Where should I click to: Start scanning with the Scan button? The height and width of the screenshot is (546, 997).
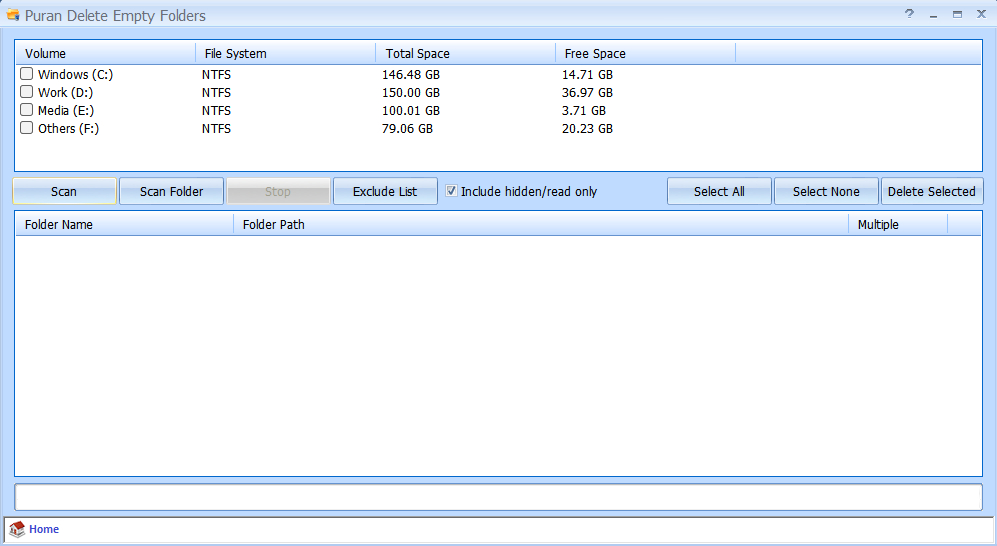[64, 191]
